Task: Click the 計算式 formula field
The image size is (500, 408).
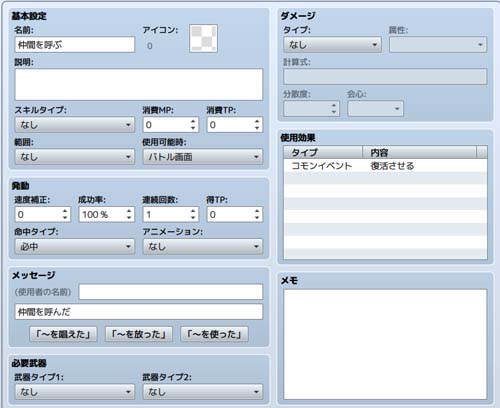Action: pos(385,77)
